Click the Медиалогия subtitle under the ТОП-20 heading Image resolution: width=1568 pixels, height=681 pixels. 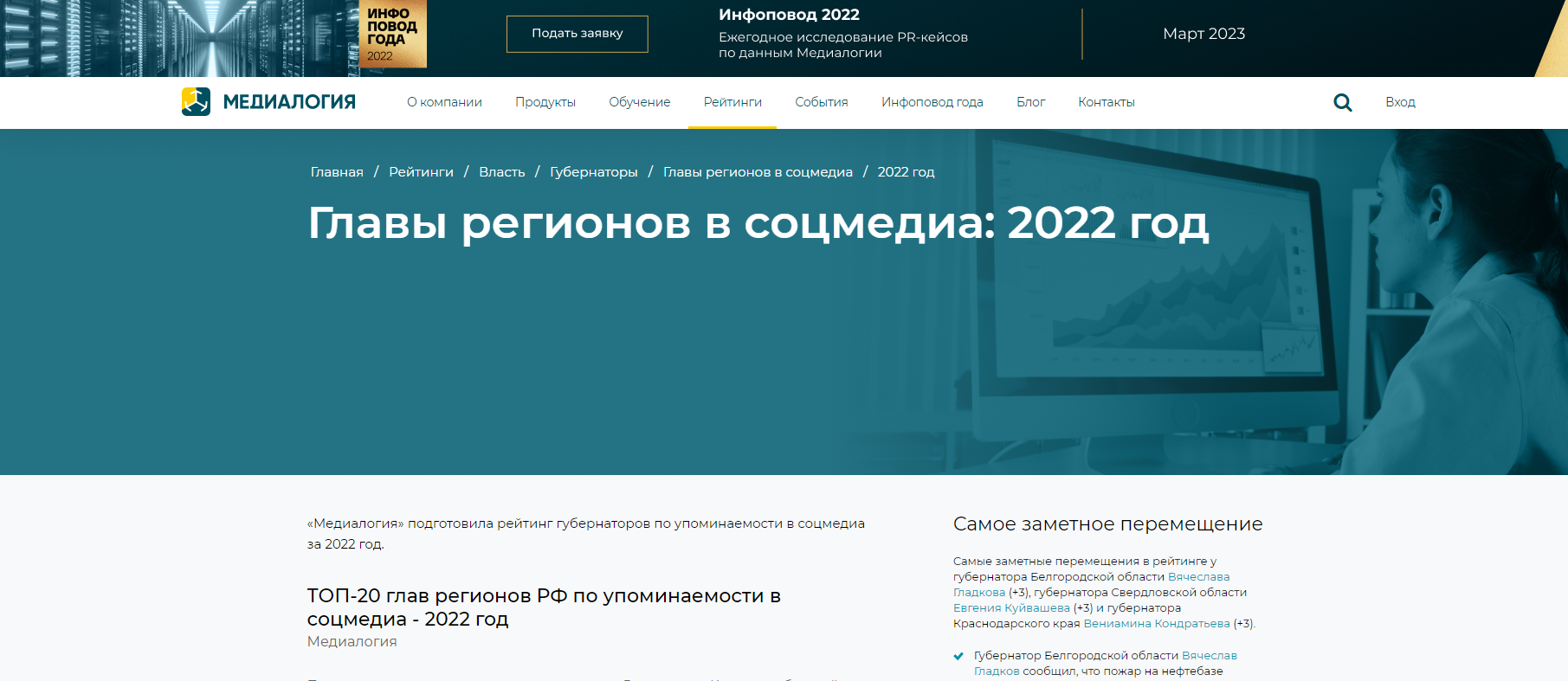tap(352, 642)
